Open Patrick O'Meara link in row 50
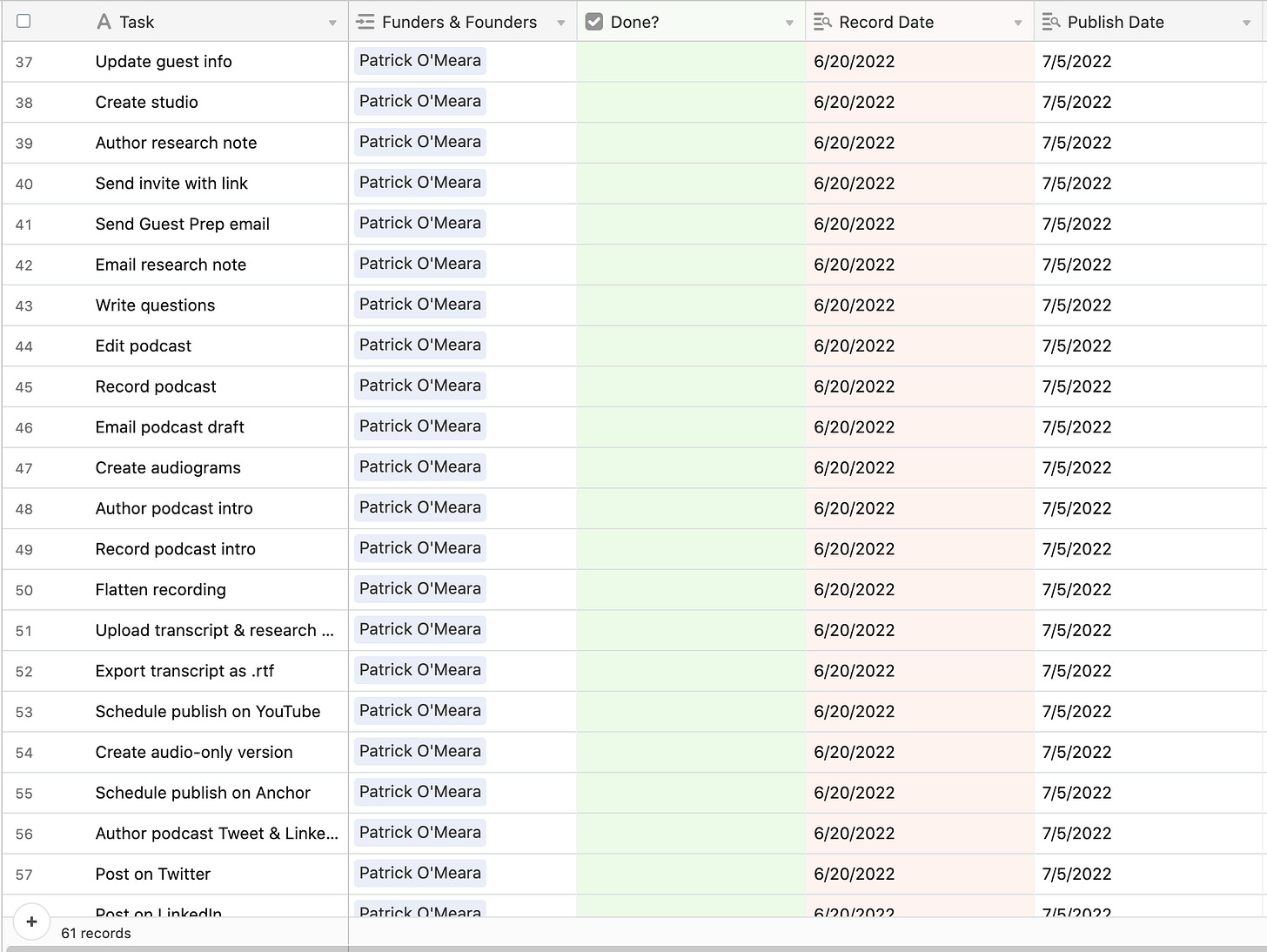The width and height of the screenshot is (1267, 952). pos(420,589)
